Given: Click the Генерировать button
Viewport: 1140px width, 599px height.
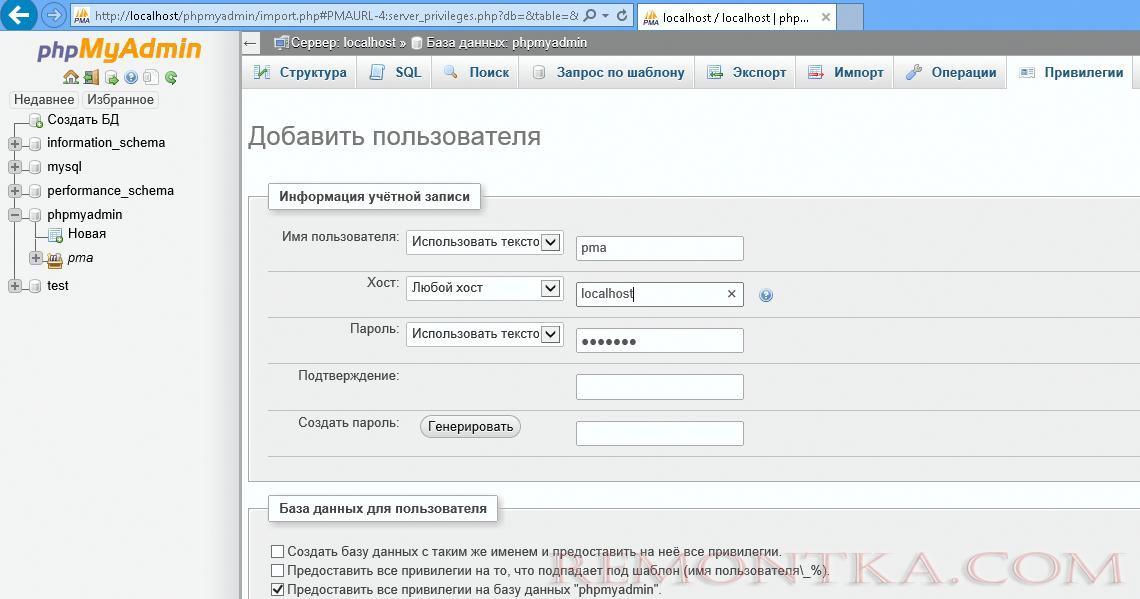Looking at the screenshot, I should [470, 427].
